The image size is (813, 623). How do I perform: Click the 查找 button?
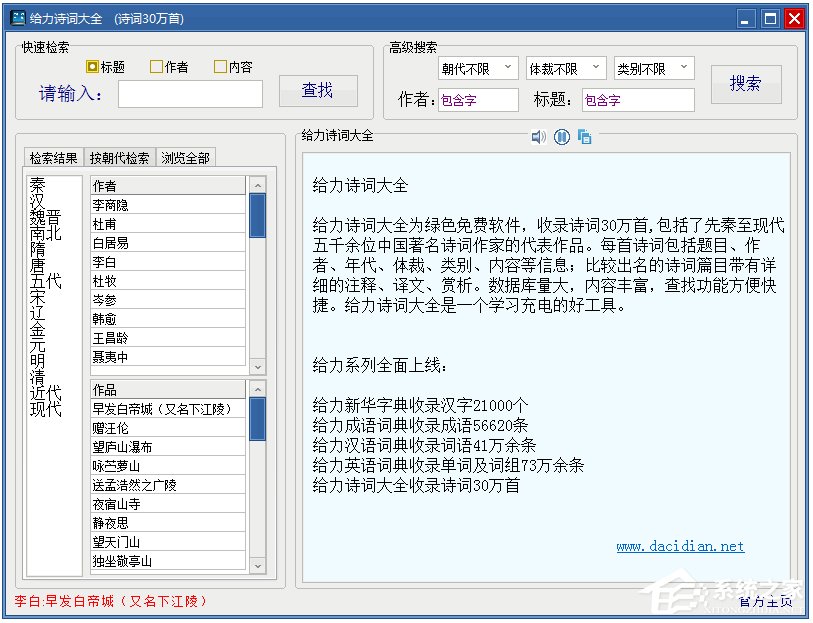point(318,91)
